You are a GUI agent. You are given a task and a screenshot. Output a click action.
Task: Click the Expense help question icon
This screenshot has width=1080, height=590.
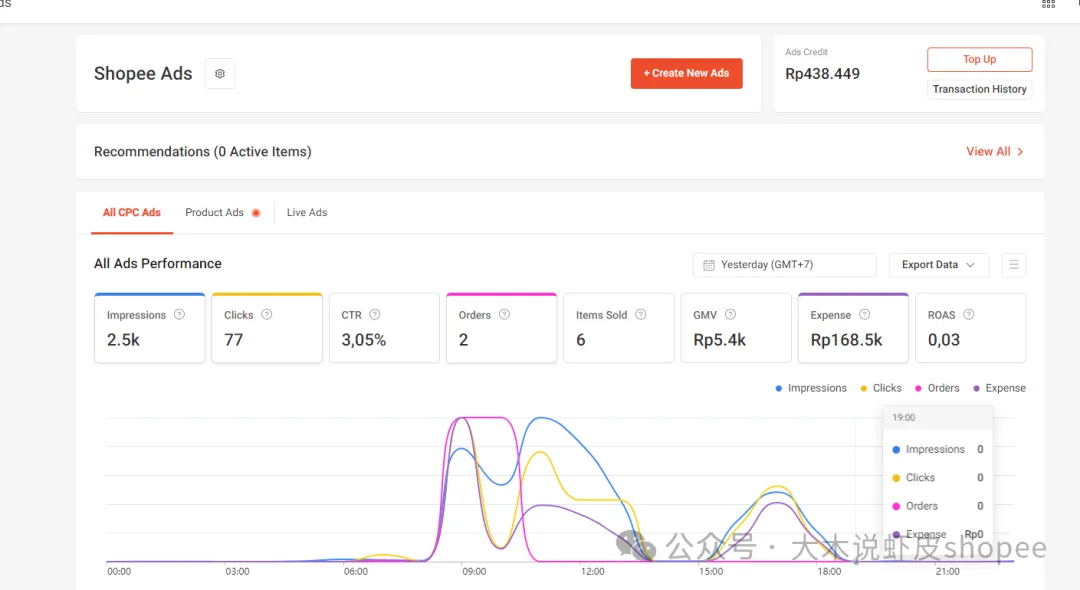[x=864, y=315]
